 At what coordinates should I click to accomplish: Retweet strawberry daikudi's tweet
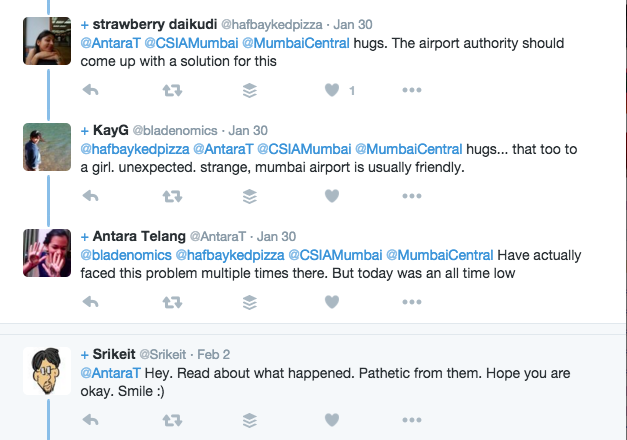coord(170,90)
